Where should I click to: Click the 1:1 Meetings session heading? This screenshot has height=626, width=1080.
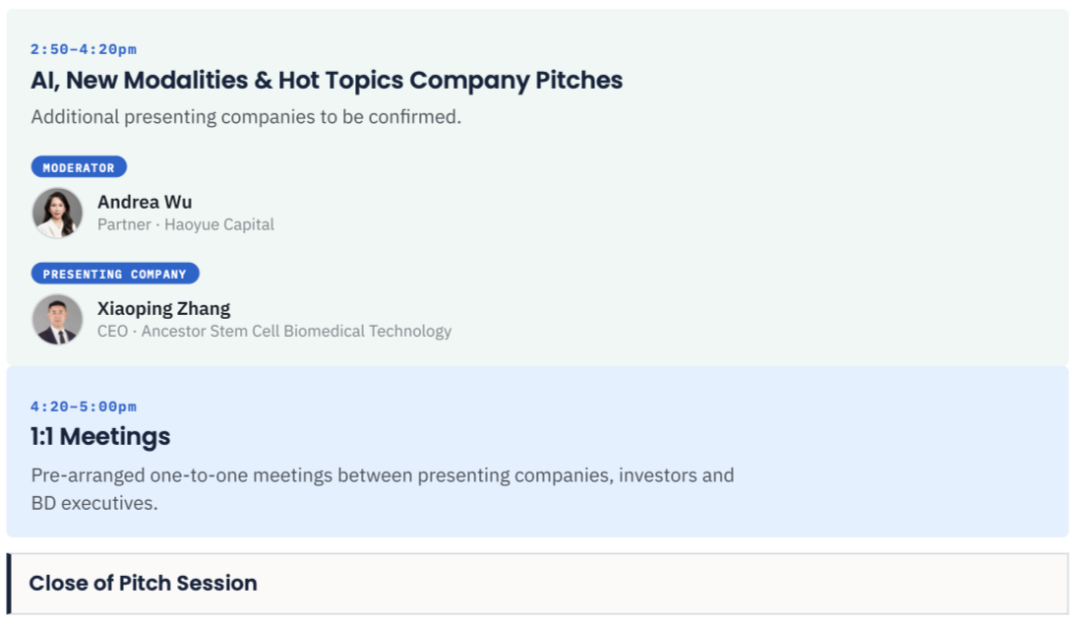(x=101, y=437)
